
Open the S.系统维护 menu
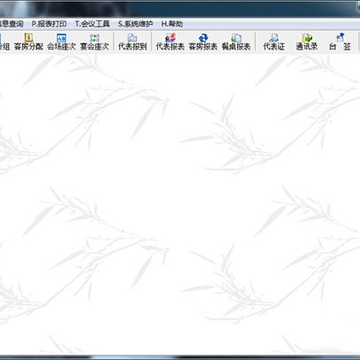[x=136, y=24]
